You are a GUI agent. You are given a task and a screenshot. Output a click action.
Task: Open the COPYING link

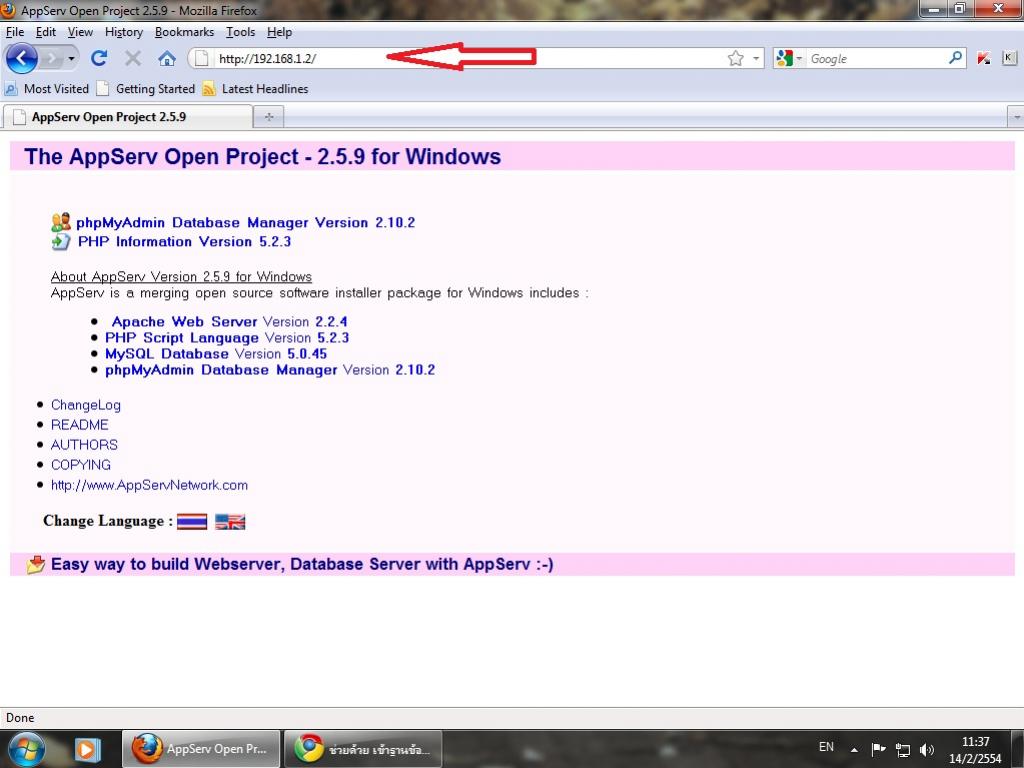[81, 465]
